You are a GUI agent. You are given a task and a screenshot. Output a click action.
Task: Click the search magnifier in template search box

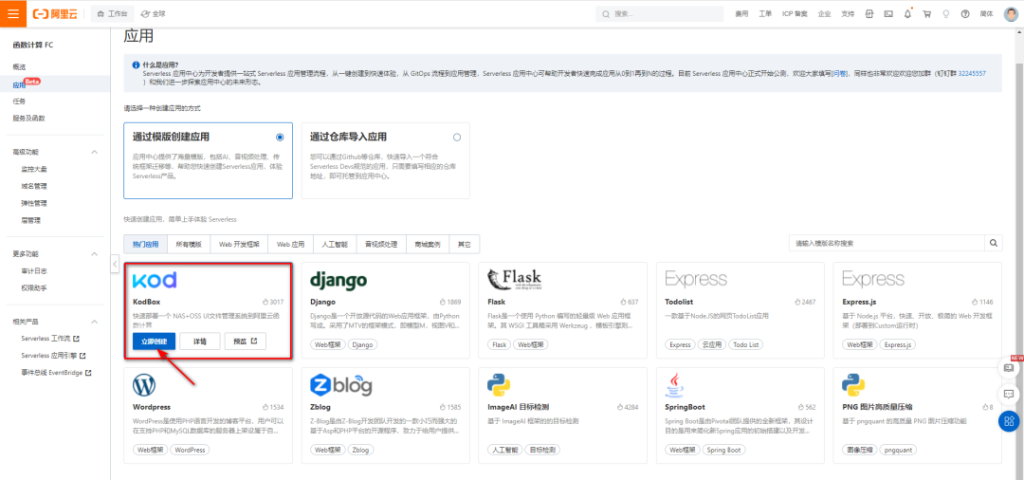pyautogui.click(x=993, y=243)
